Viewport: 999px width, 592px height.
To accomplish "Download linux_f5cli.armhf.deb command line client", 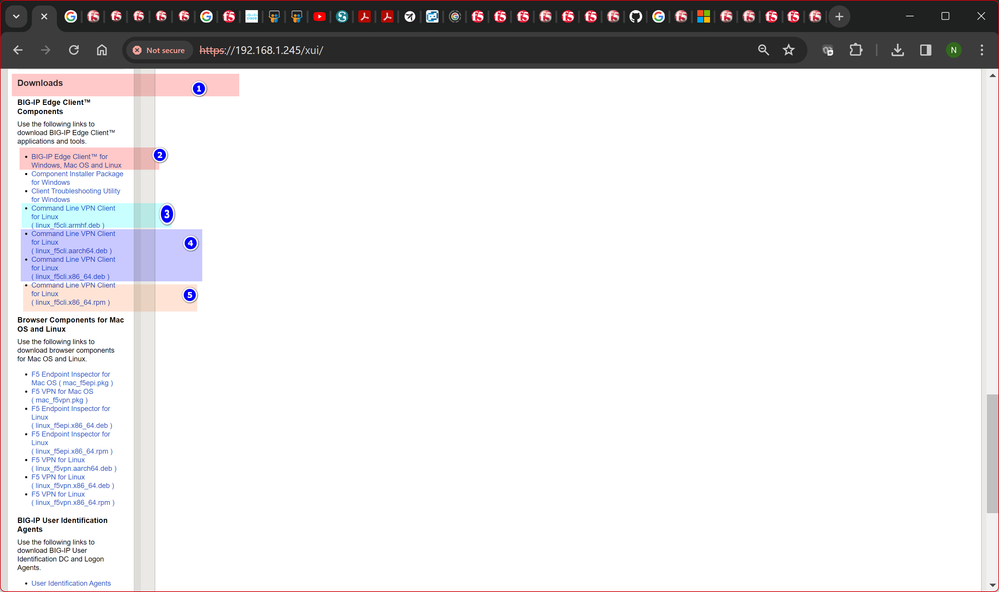I will point(73,217).
